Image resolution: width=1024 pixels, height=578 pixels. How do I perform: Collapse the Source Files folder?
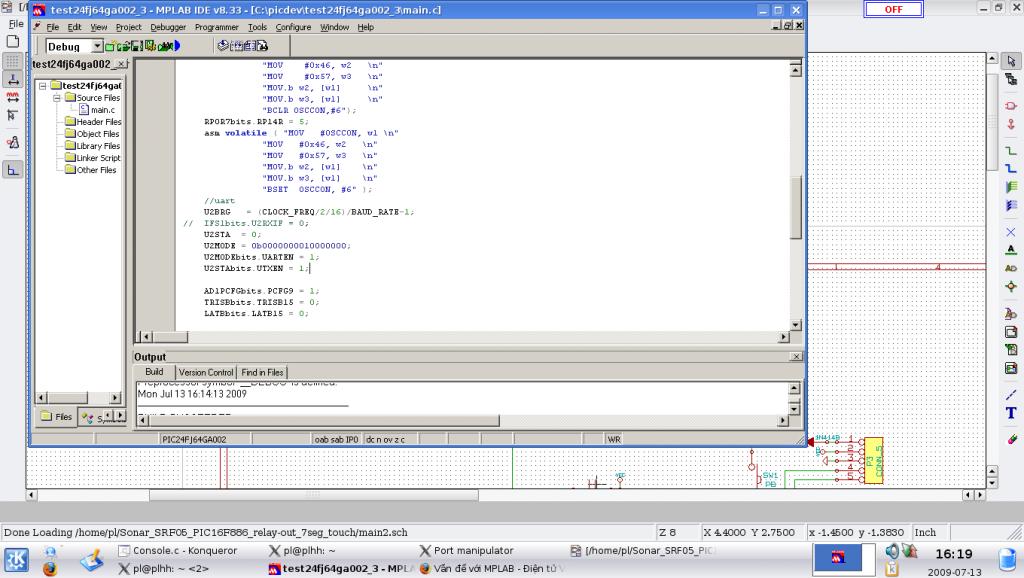57,98
